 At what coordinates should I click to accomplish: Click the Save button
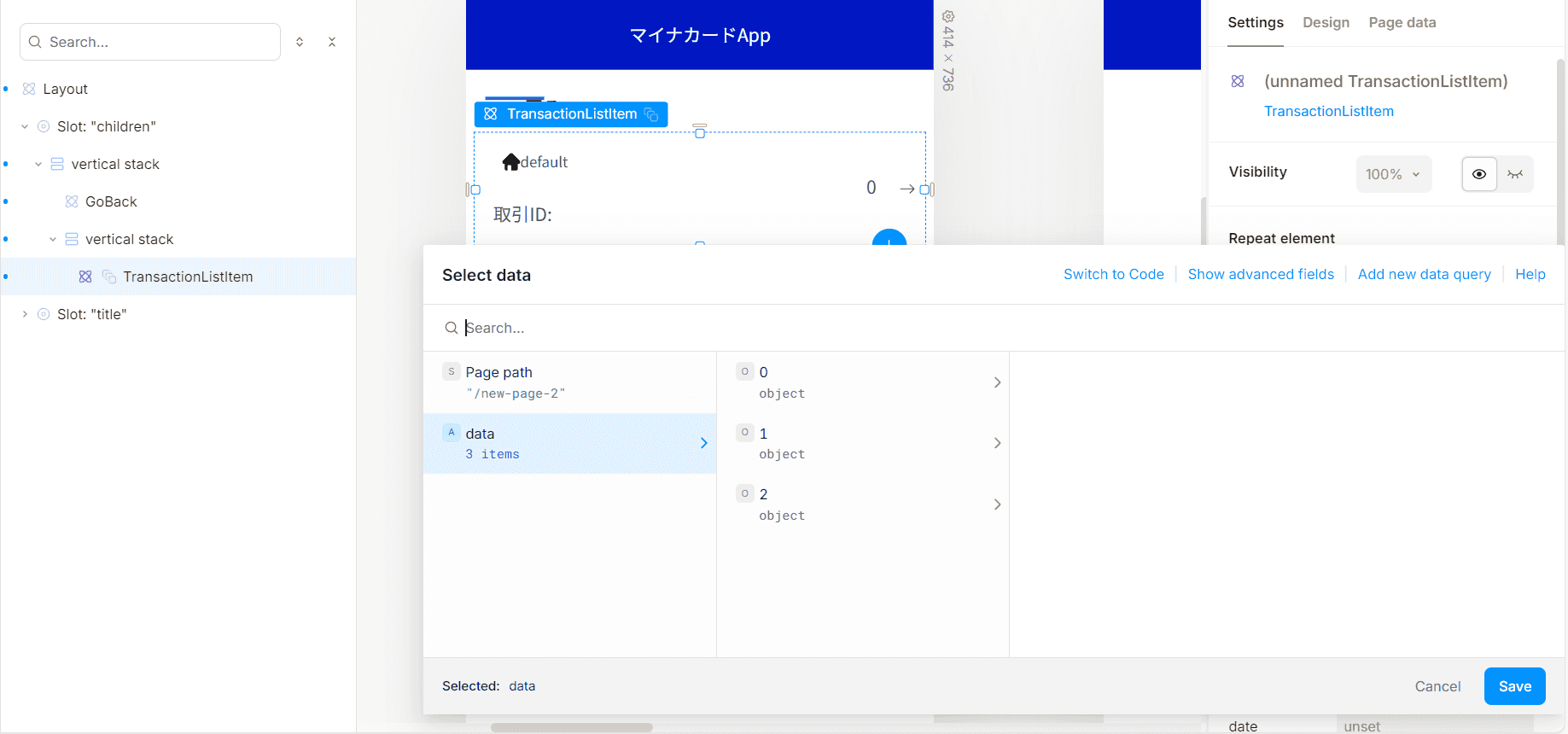coord(1514,686)
